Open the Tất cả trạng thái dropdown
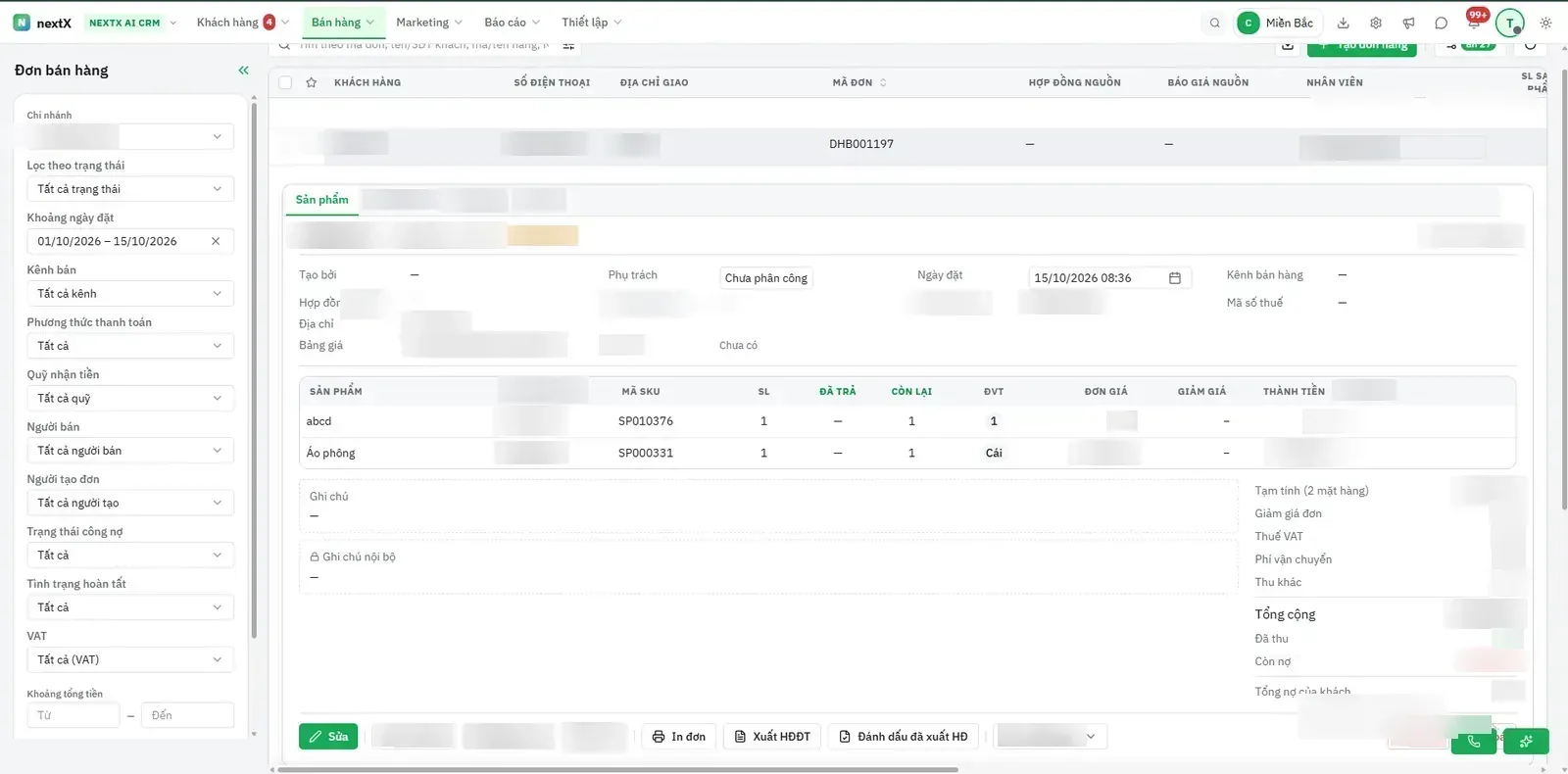The height and width of the screenshot is (774, 1568). (x=129, y=189)
